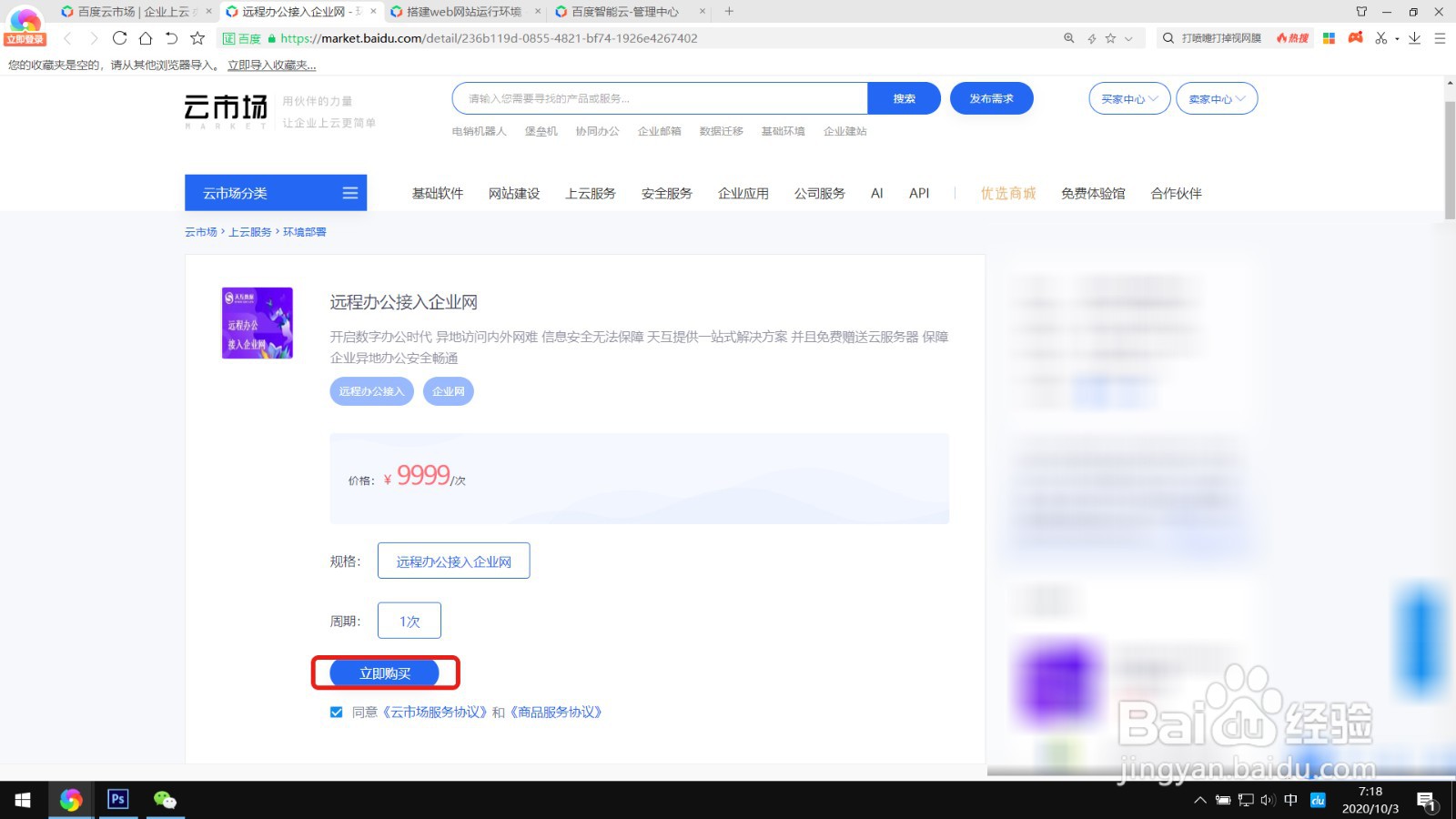This screenshot has height=819, width=1456.
Task: Open a new browser tab with plus
Action: click(x=729, y=12)
